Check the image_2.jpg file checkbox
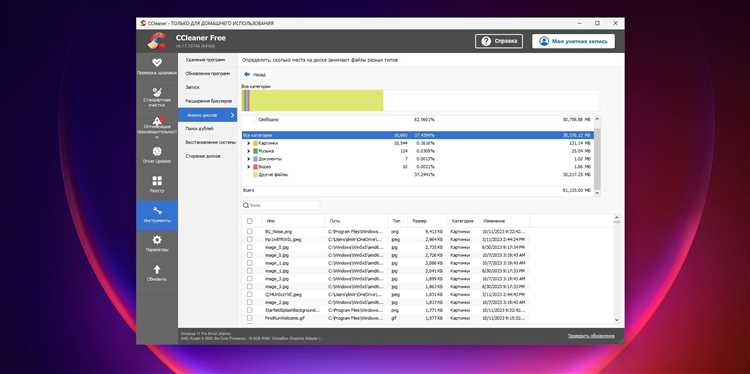The image size is (750, 374). [250, 302]
